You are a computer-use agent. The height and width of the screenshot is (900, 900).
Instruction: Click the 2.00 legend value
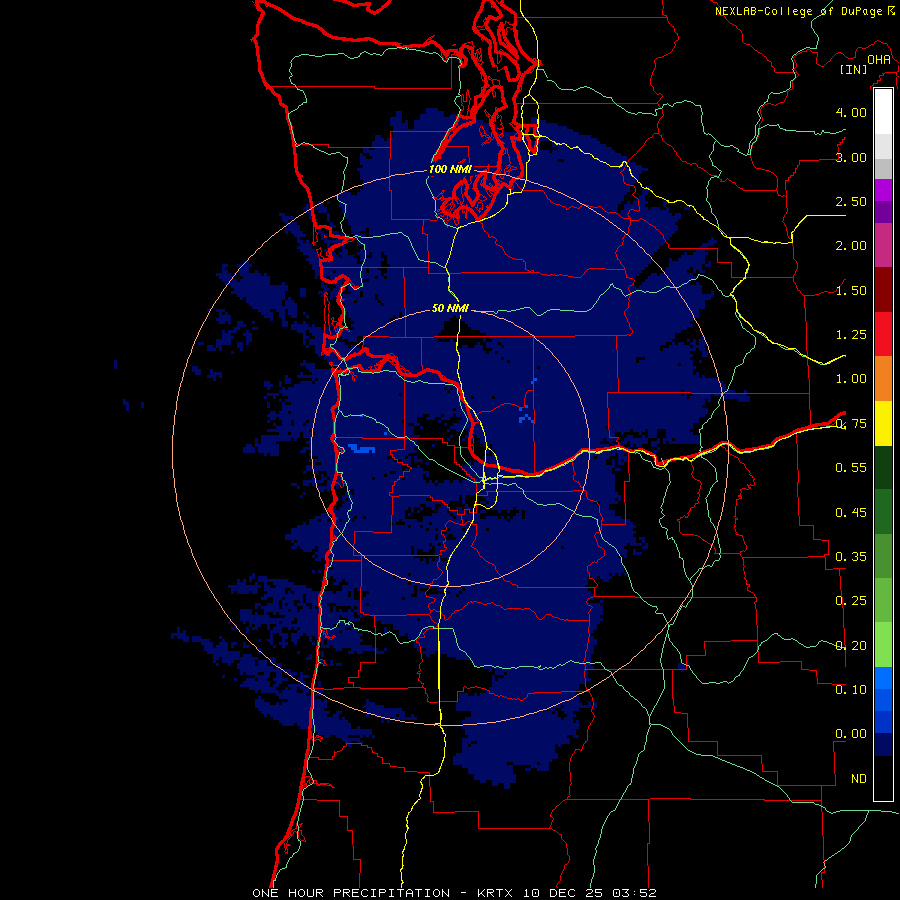851,246
